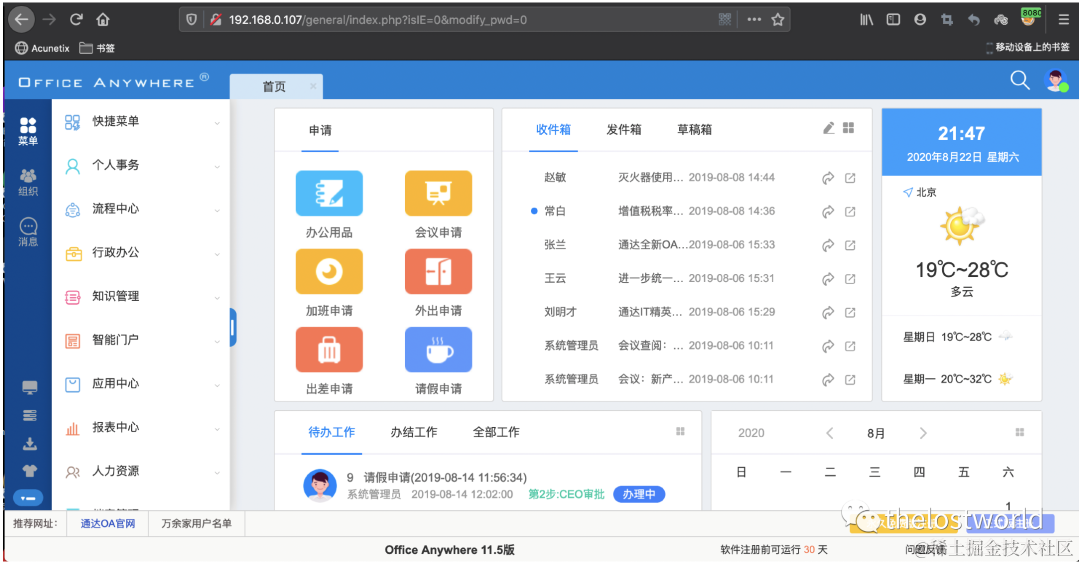The height and width of the screenshot is (565, 1080).
Task: Click the t-shirt theme icon in left rail
Action: click(30, 471)
